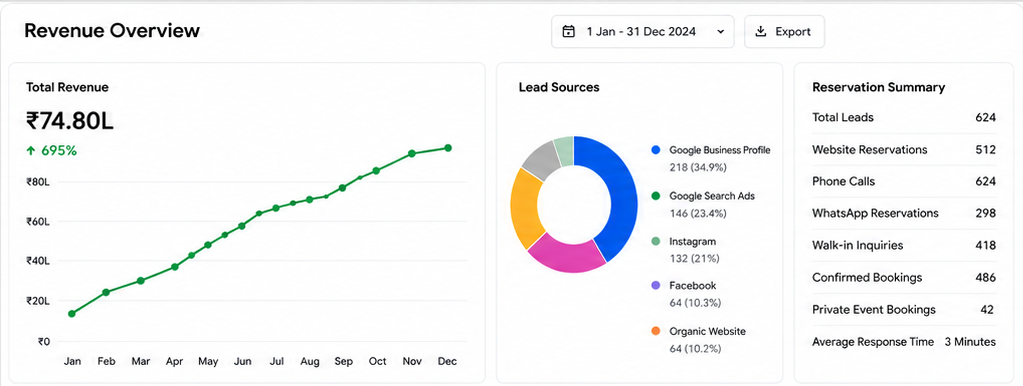Click the ₹80L axis label
Viewport: 1023px width, 386px height.
coord(38,182)
